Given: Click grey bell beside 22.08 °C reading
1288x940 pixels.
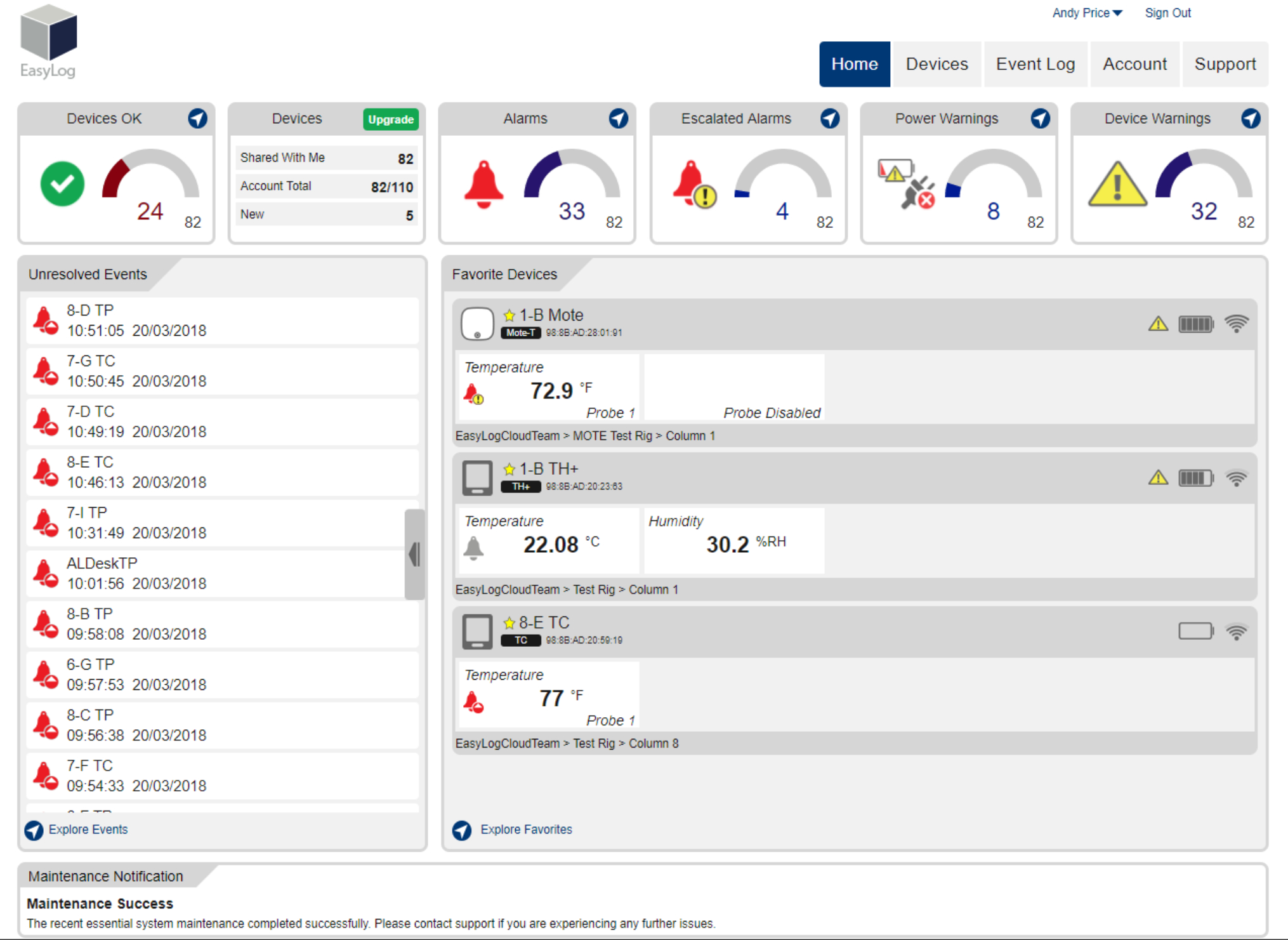Looking at the screenshot, I should click(473, 548).
